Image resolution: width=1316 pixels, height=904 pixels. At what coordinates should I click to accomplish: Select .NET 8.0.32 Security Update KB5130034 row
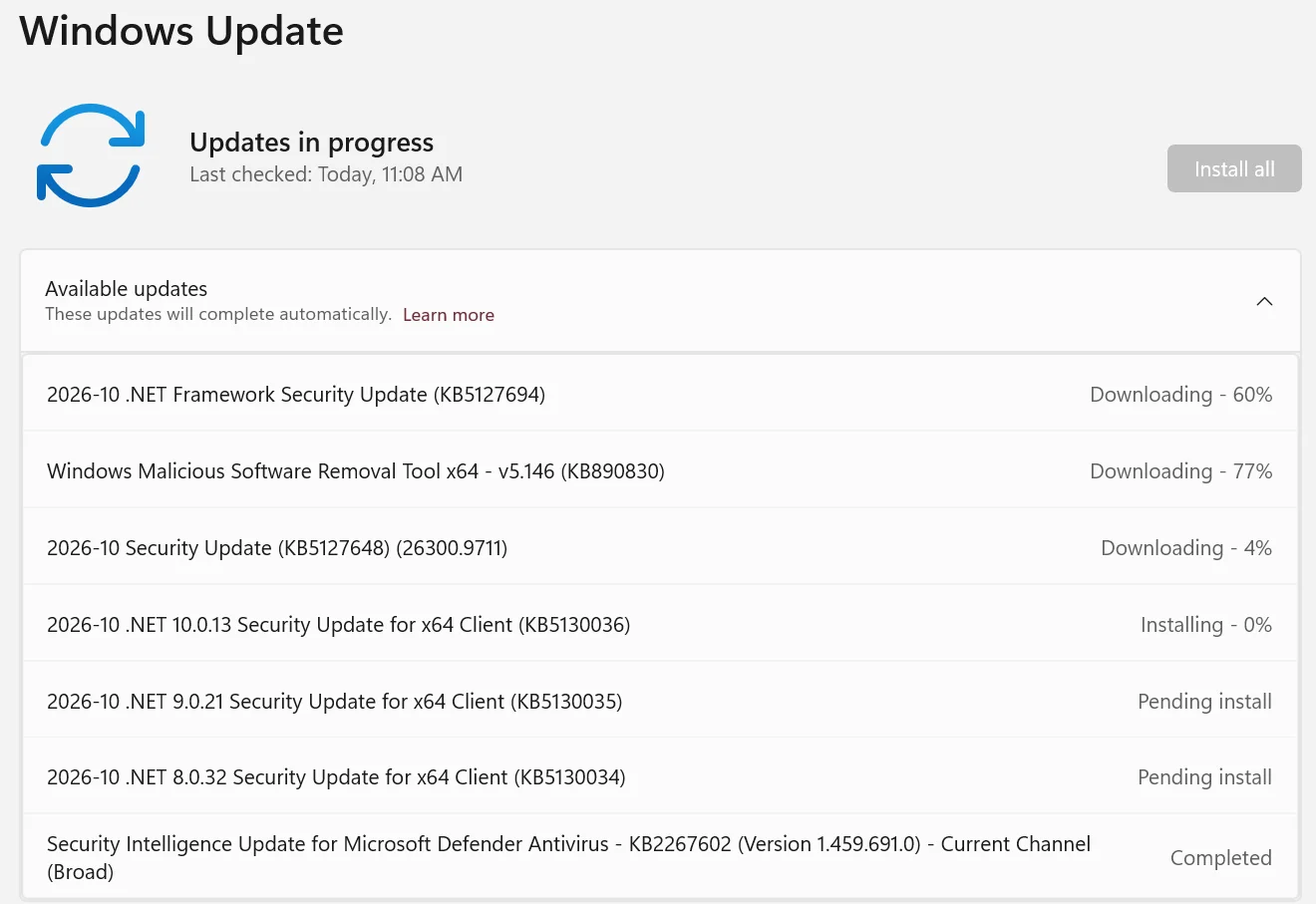[x=660, y=776]
